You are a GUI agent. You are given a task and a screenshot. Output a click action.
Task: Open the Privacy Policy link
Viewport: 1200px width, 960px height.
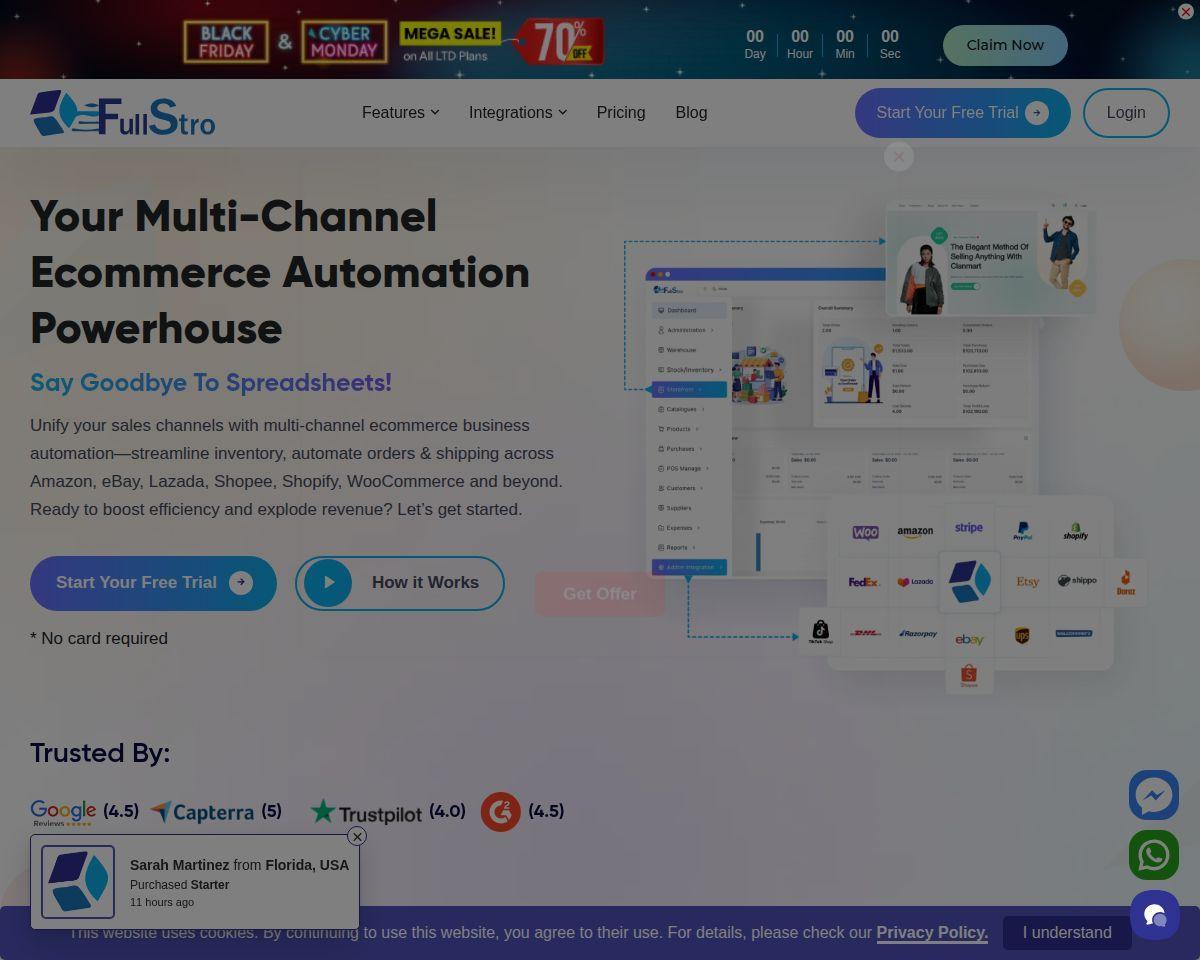(932, 932)
